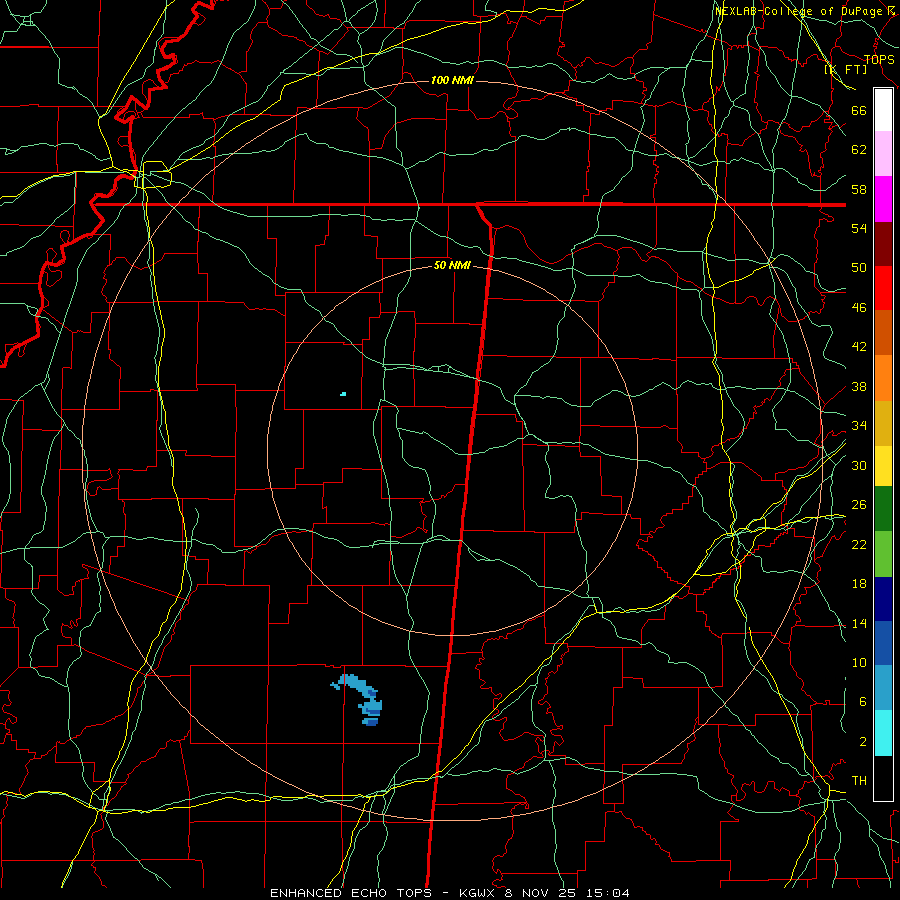Screen dimensions: 900x900
Task: Click the light blue 10 kft legend swatch
Action: point(883,688)
